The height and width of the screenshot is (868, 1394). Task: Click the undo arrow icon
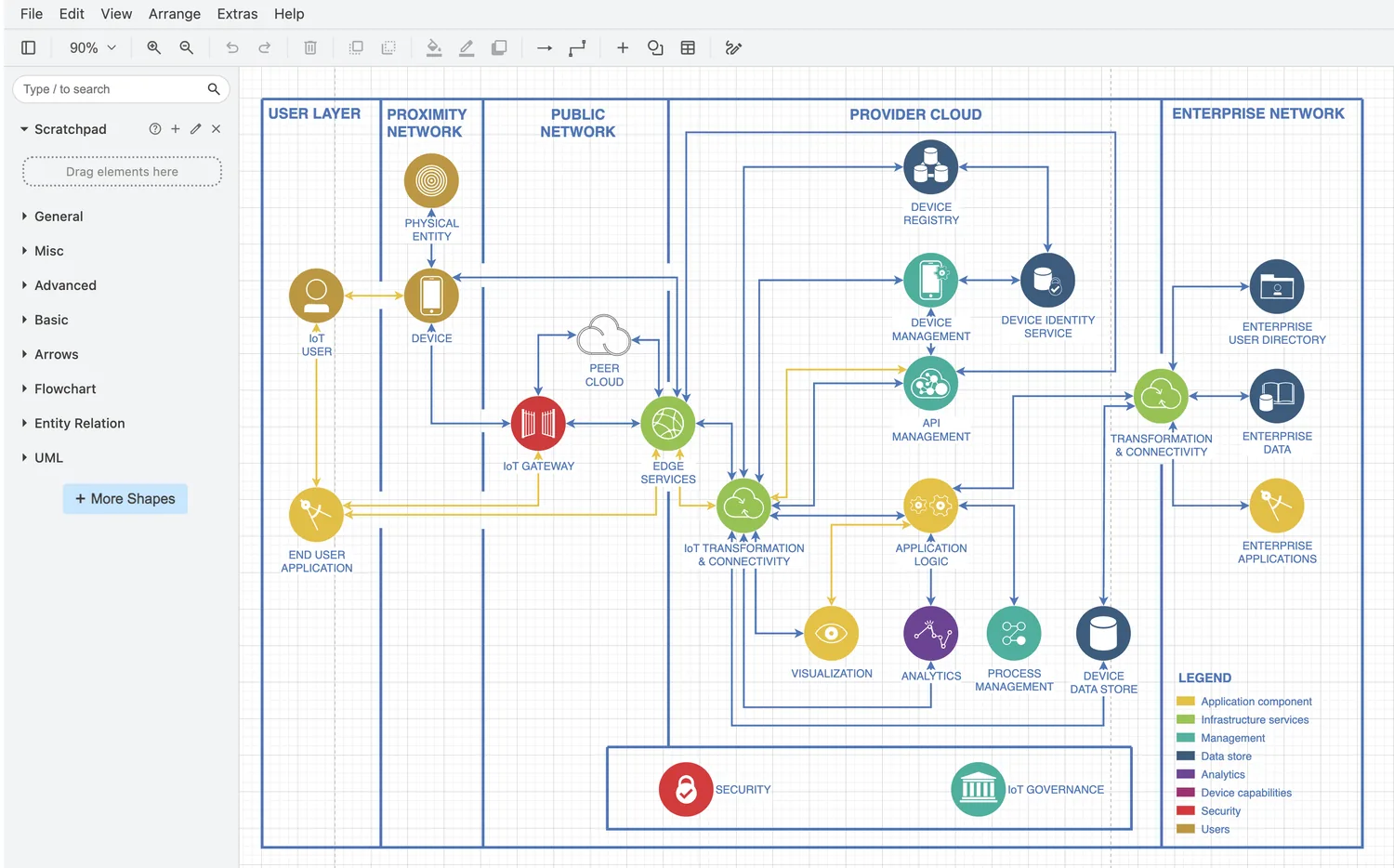coord(232,47)
